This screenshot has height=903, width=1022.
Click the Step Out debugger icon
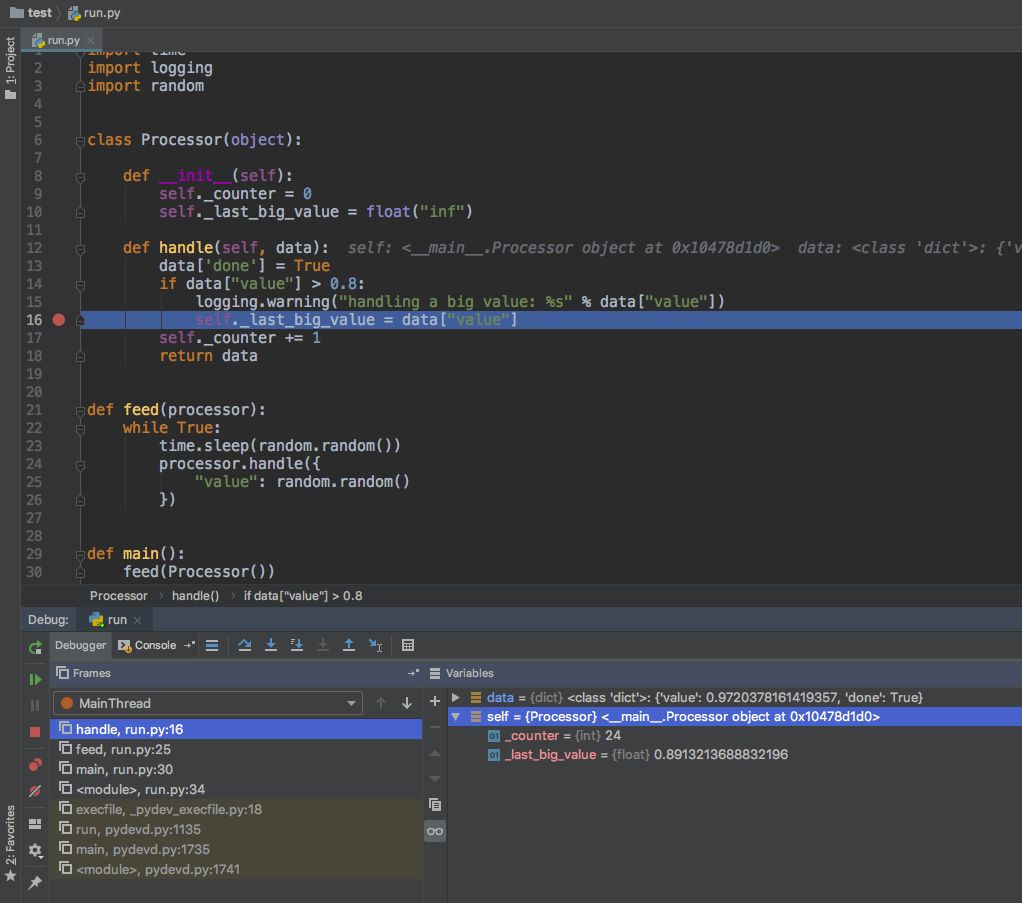[x=349, y=645]
